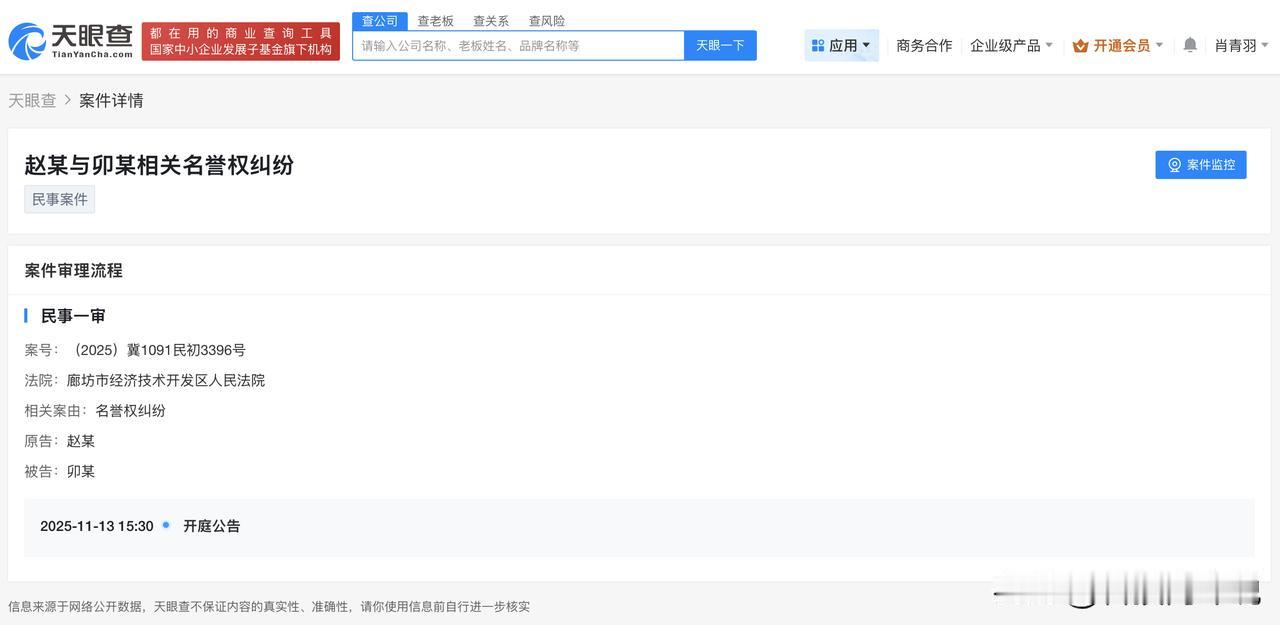Click the cause 名誉权纠纷 value
The image size is (1280, 625).
[131, 410]
